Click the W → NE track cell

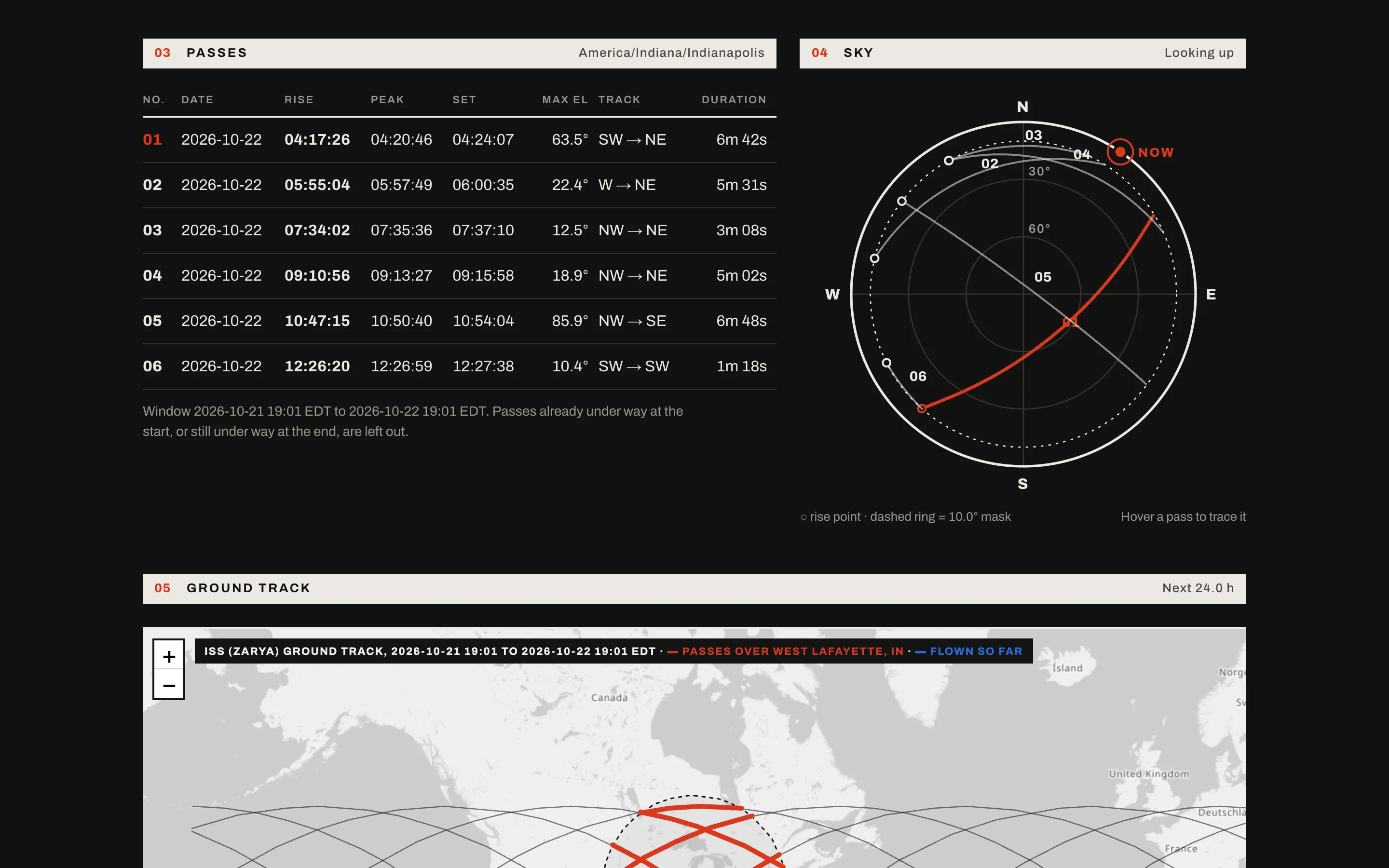point(627,185)
